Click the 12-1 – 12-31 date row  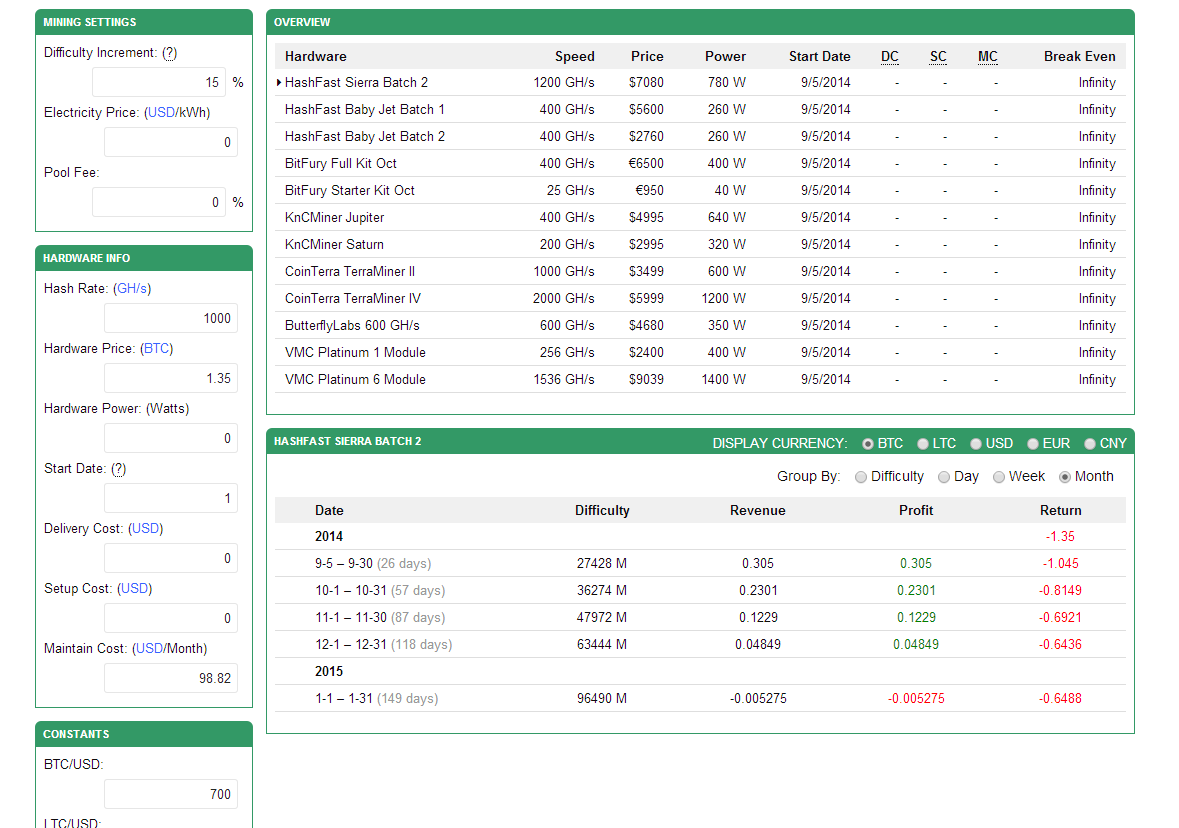coord(700,645)
